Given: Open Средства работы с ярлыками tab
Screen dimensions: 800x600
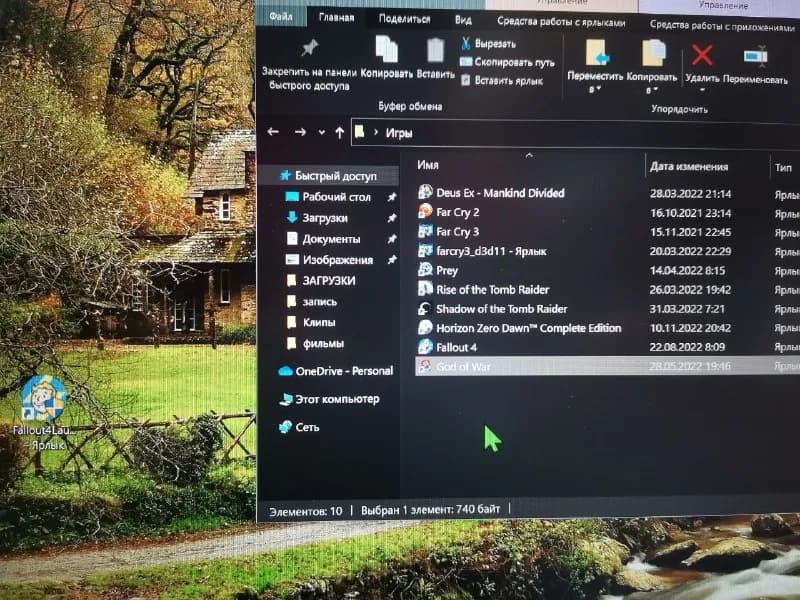Looking at the screenshot, I should pos(561,22).
